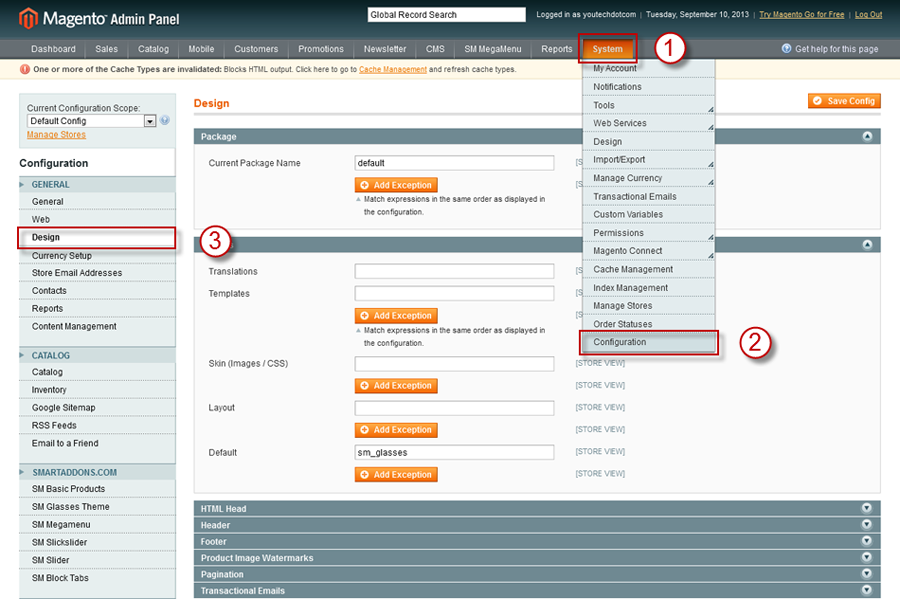Open the Catalog menu in top navigation
This screenshot has height=599, width=900.
tap(153, 49)
